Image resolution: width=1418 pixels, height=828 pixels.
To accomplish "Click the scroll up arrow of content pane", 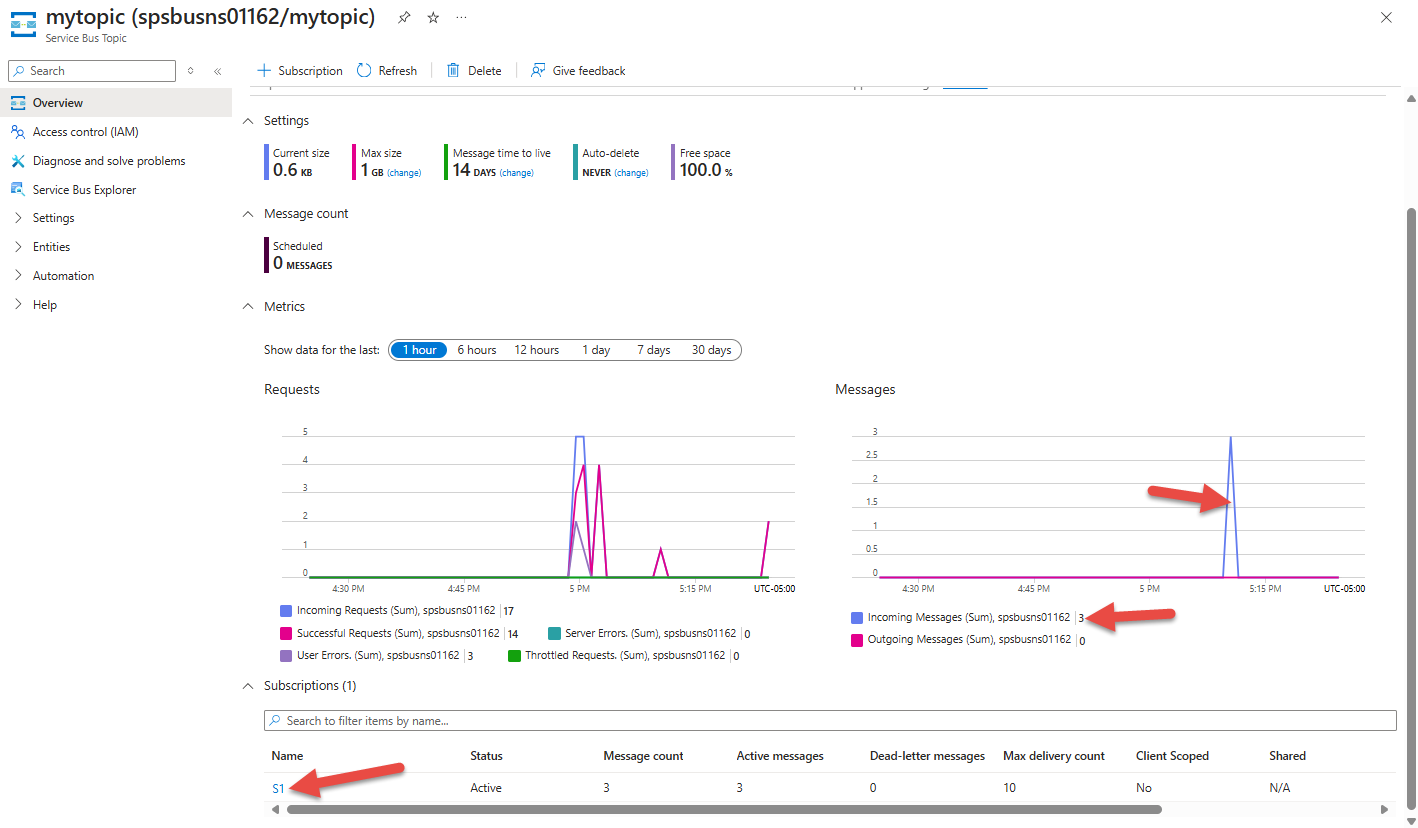I will 1411,98.
